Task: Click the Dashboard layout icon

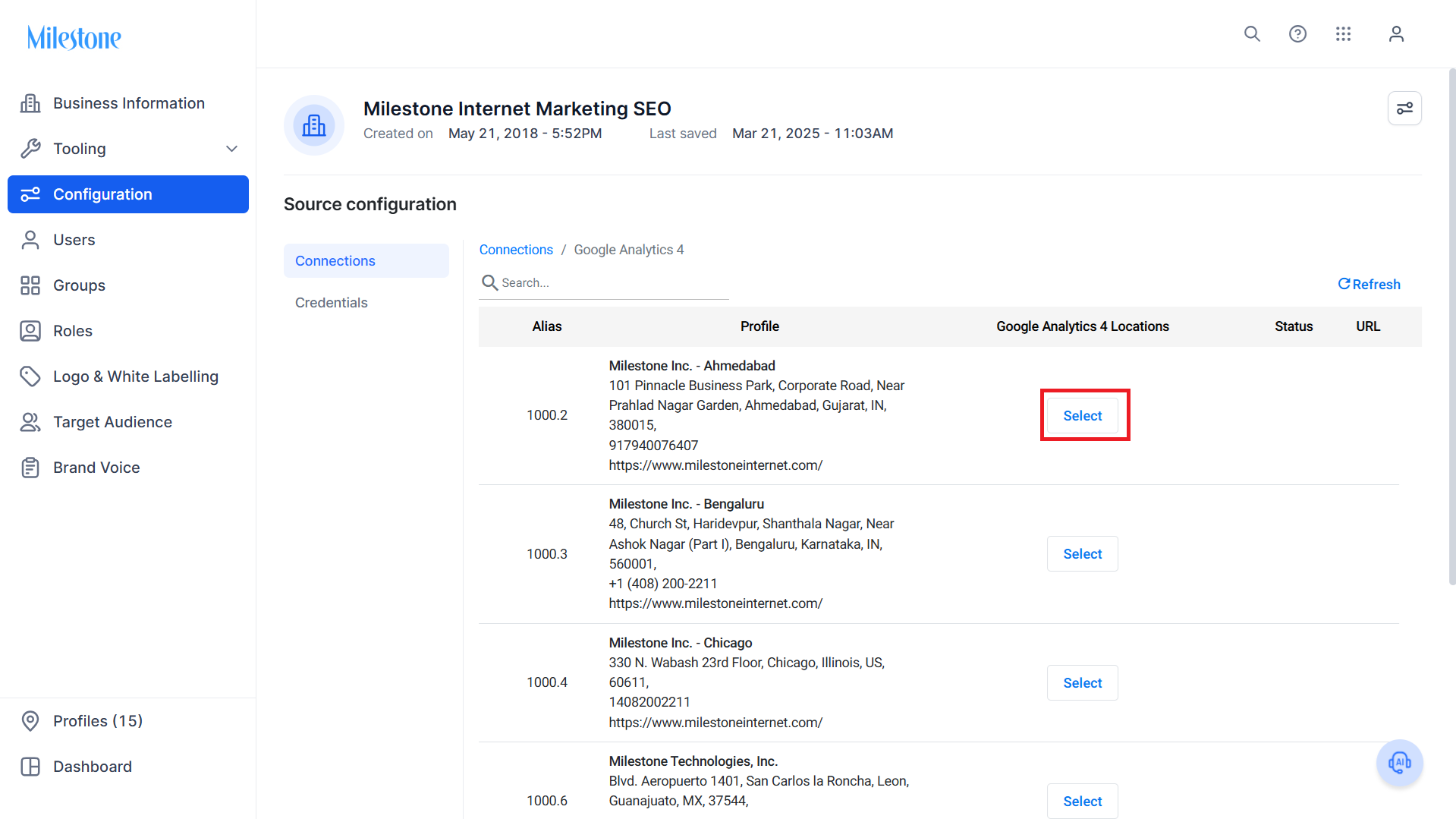Action: pyautogui.click(x=30, y=767)
